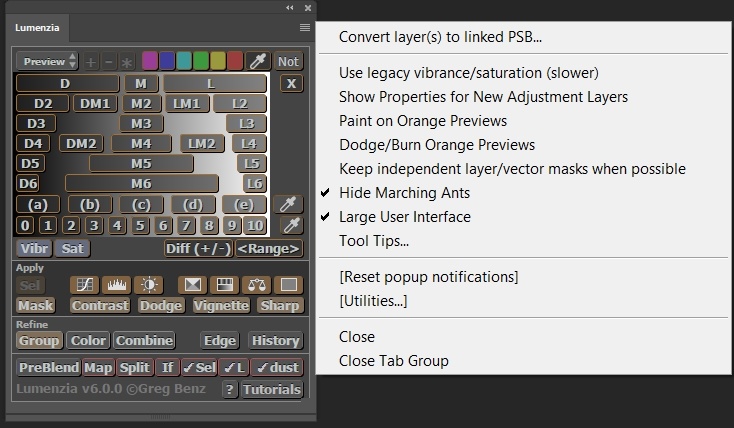
Task: Click the brightness sun icon above Dodge
Action: click(x=149, y=285)
